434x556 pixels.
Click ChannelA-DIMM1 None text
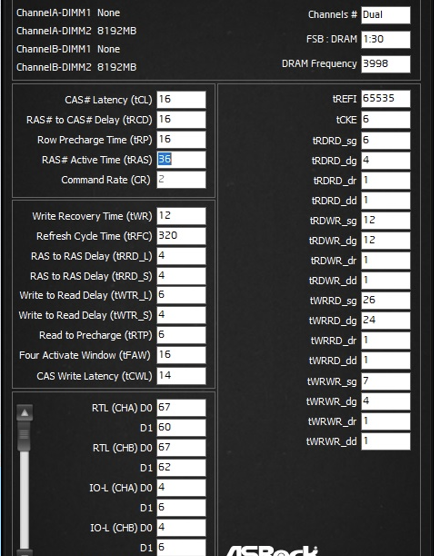tap(68, 13)
